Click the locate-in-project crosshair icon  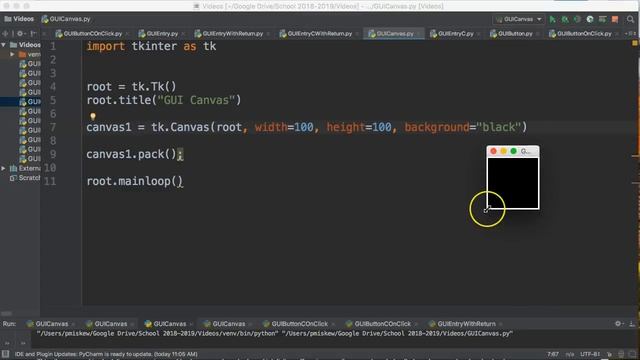[x=5, y=33]
